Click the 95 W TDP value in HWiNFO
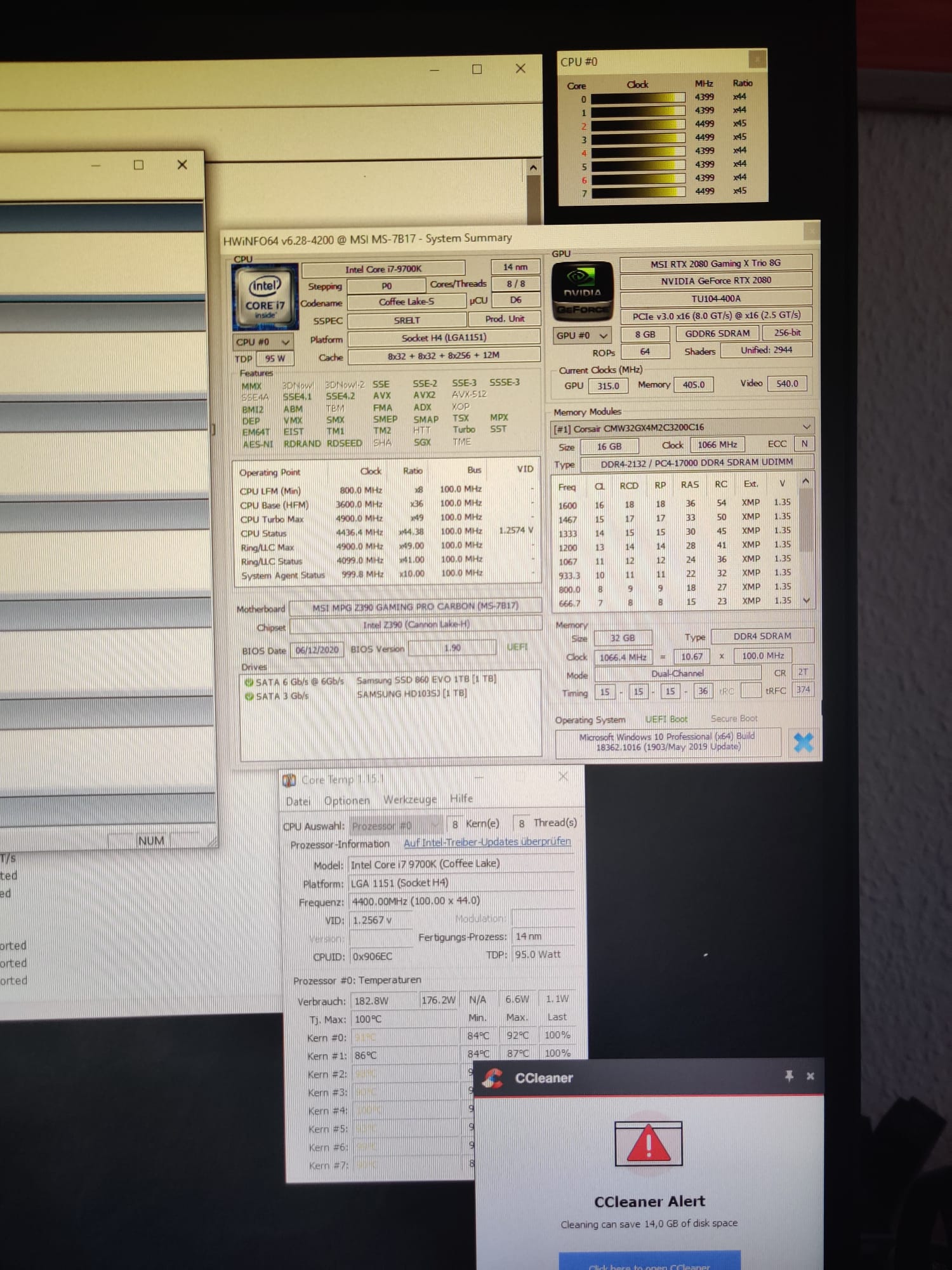The width and height of the screenshot is (952, 1270). click(275, 358)
